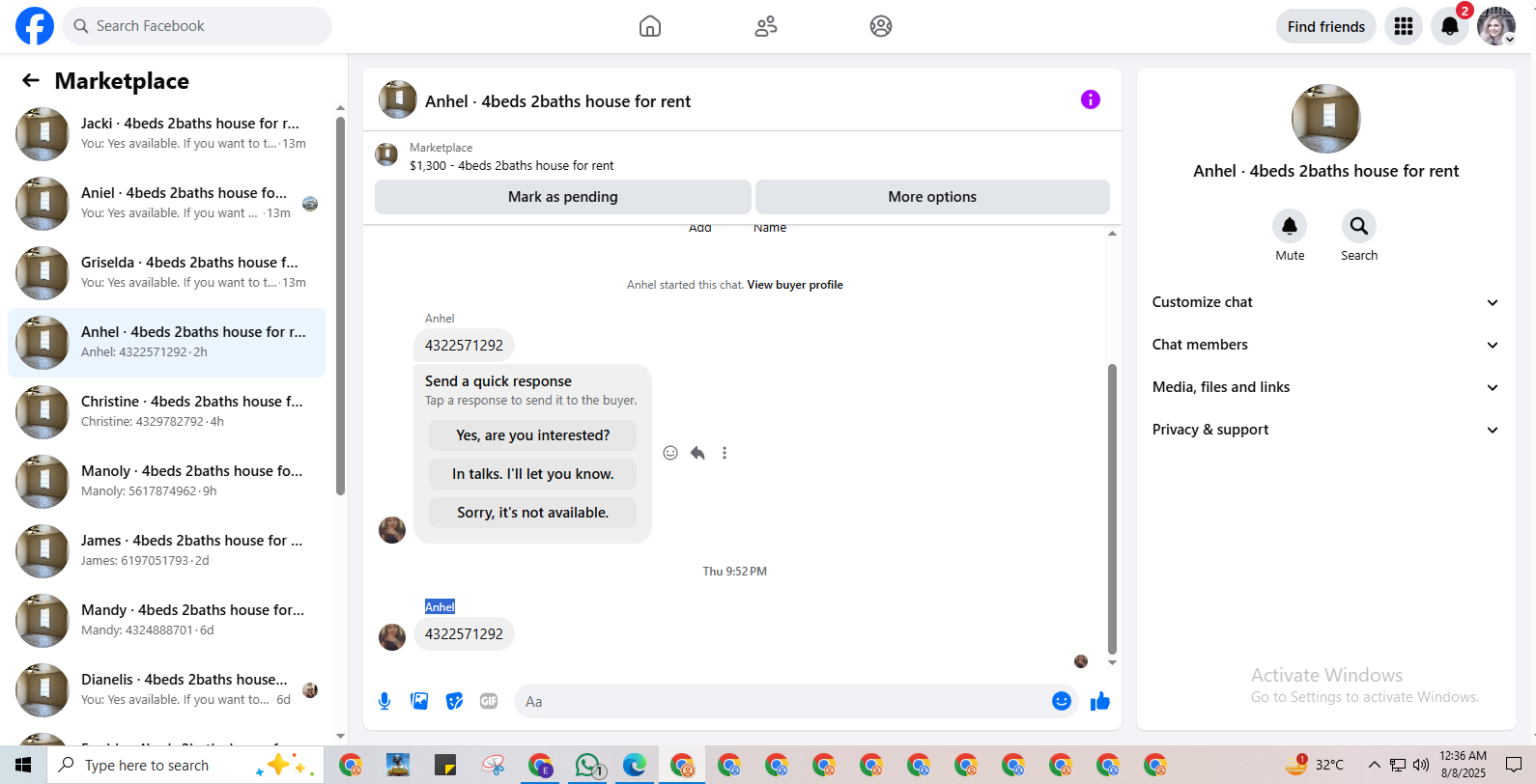Select the Anhel conversation in list
1536x784 pixels.
[x=166, y=343]
